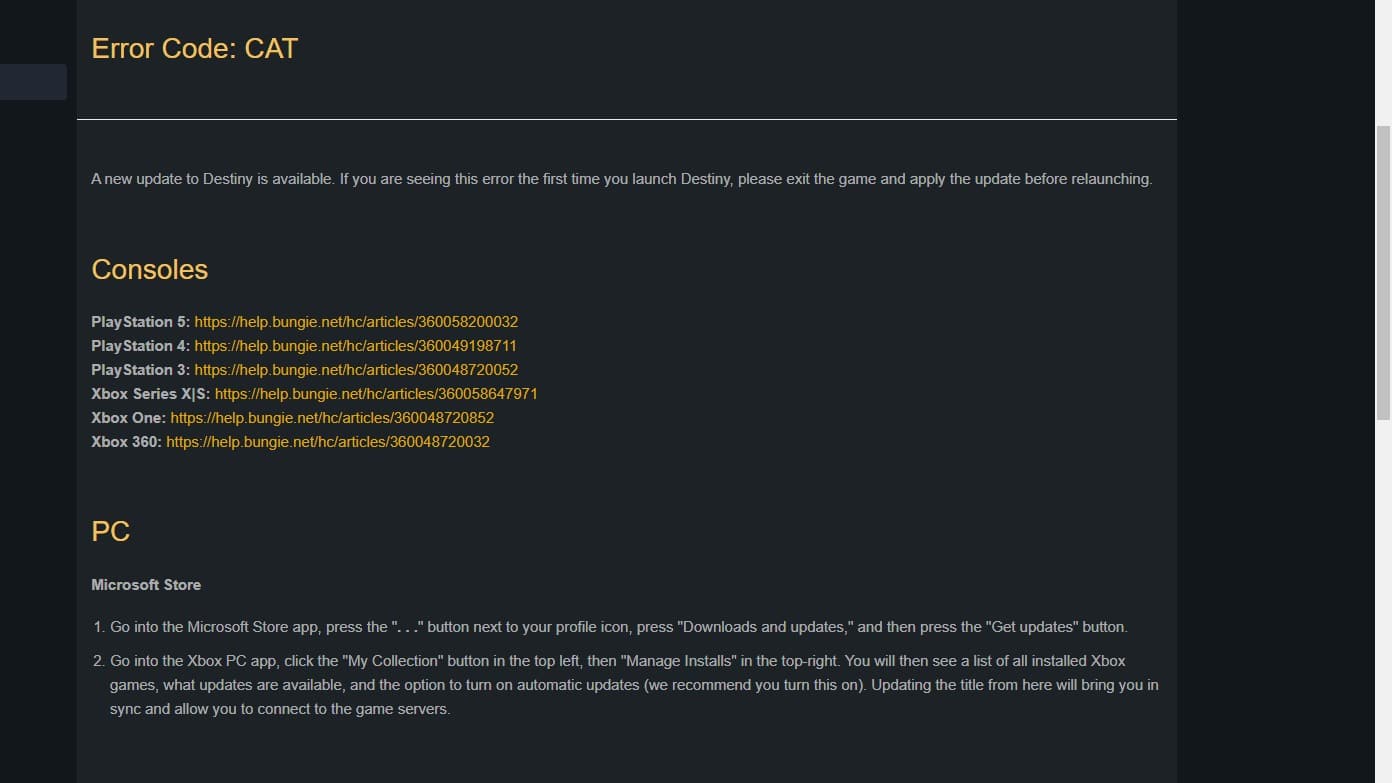Select the highlighted item in left sidebar

33,82
